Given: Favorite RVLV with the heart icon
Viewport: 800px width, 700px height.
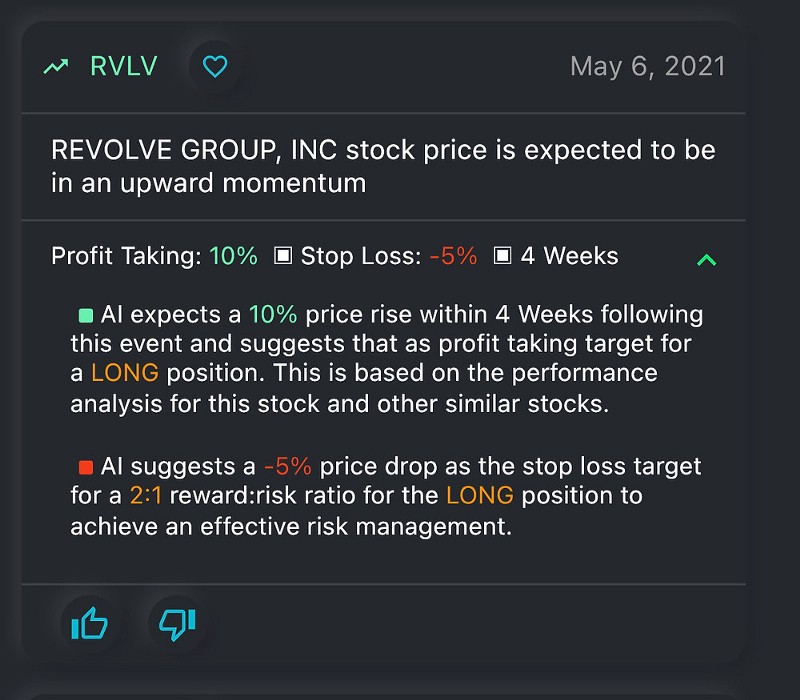Looking at the screenshot, I should [x=215, y=66].
